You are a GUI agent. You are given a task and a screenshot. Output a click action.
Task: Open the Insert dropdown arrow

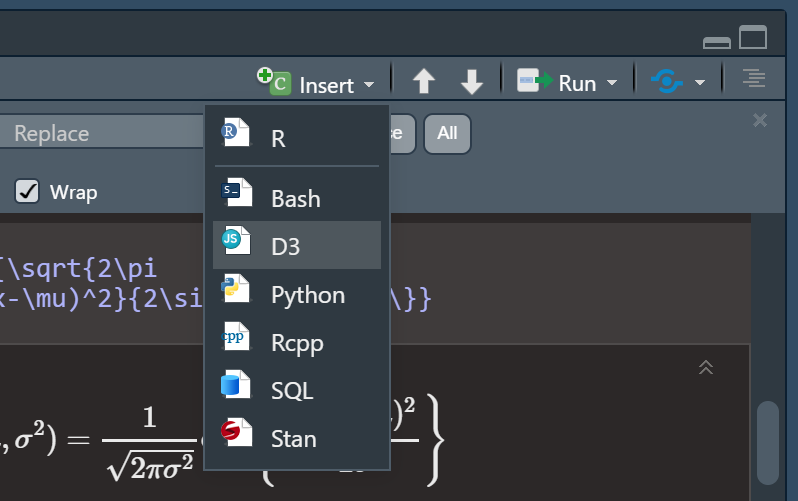click(x=369, y=84)
